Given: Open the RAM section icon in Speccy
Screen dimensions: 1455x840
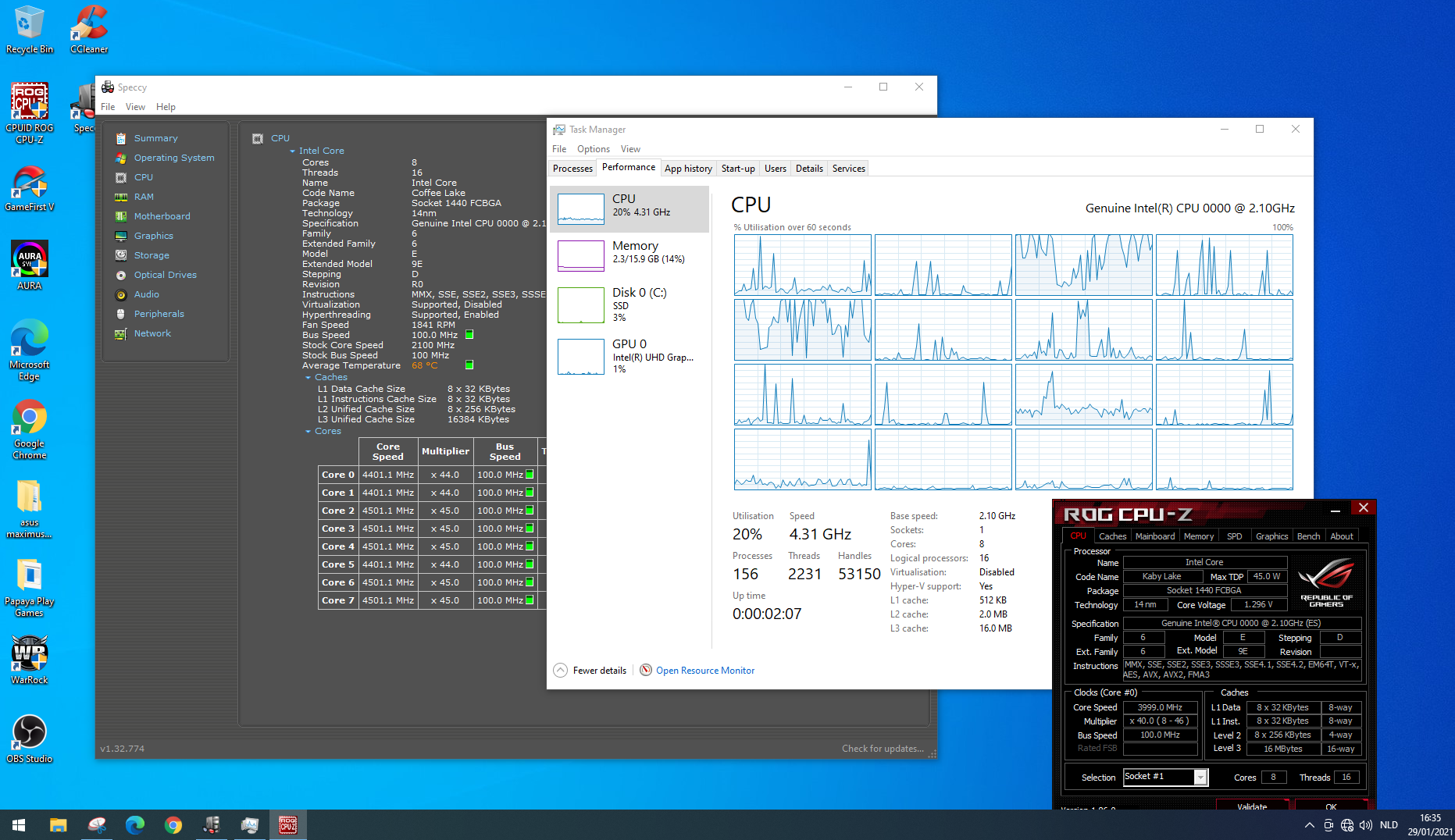Looking at the screenshot, I should point(121,197).
